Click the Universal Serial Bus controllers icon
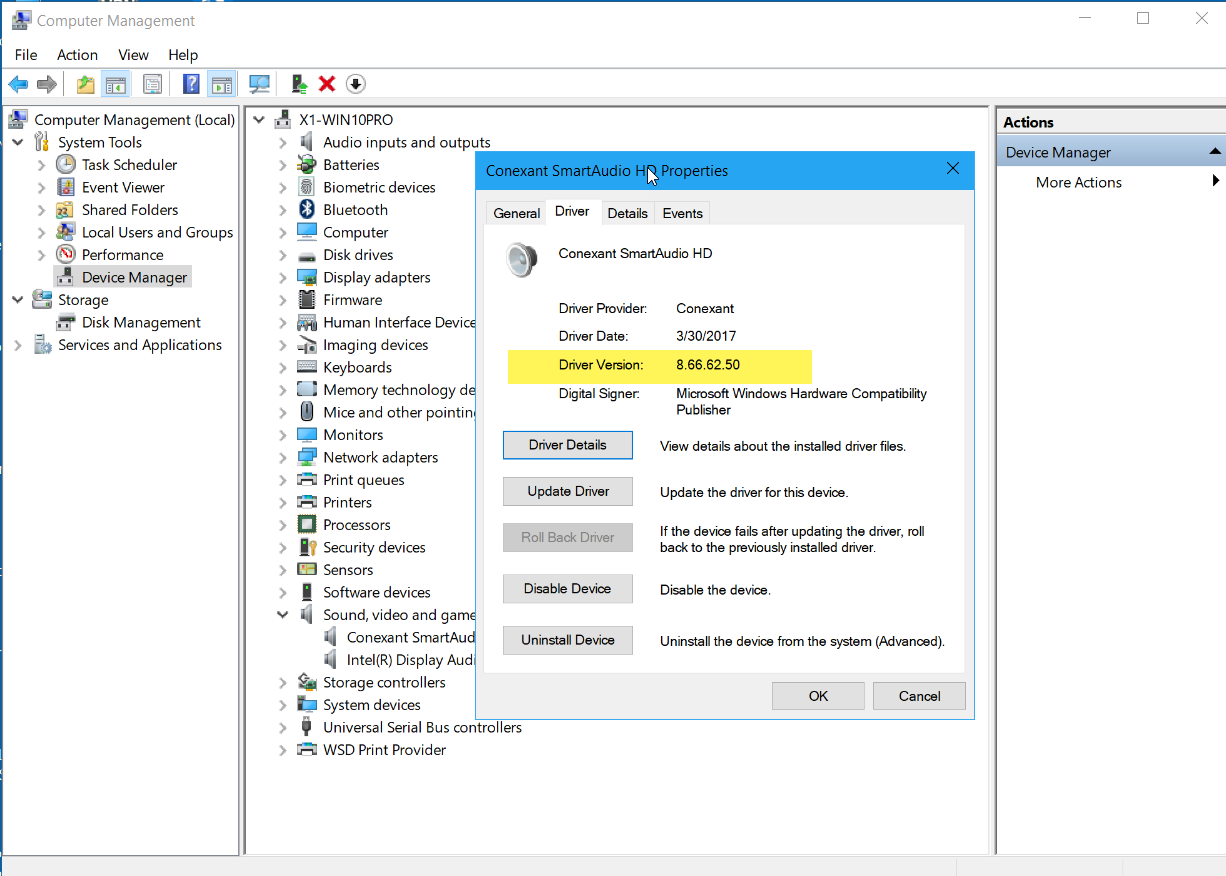 pyautogui.click(x=307, y=727)
